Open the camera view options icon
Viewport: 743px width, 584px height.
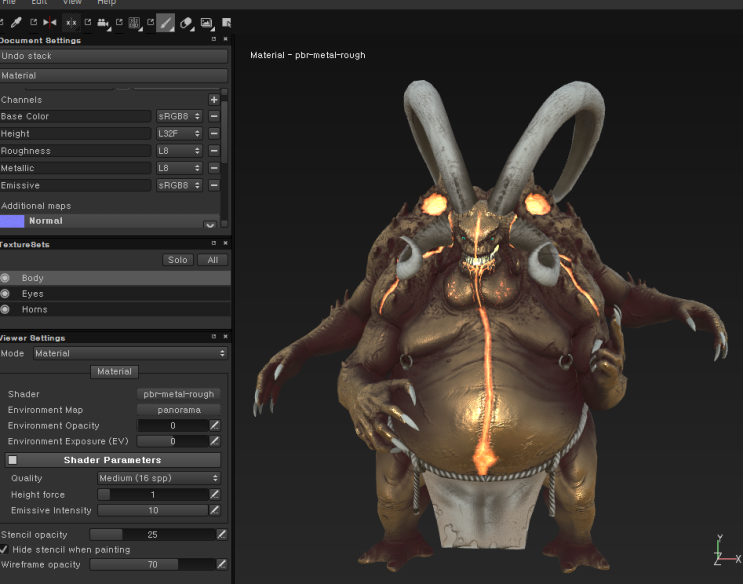[x=103, y=23]
